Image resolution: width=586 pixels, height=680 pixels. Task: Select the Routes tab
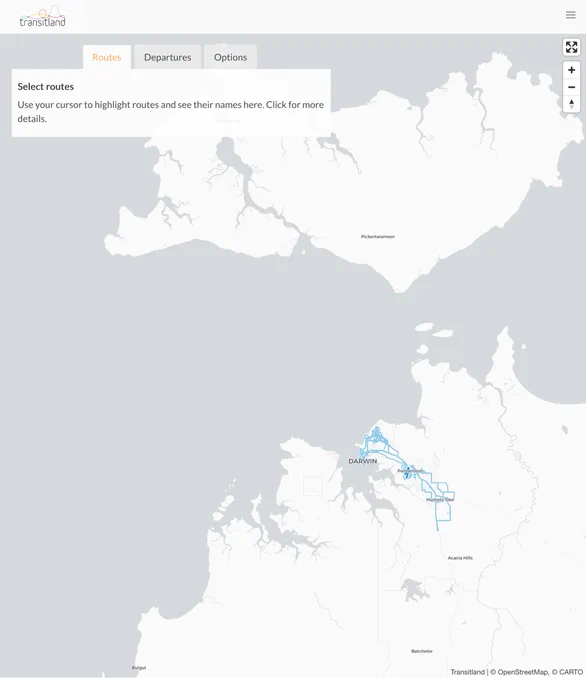pyautogui.click(x=107, y=57)
